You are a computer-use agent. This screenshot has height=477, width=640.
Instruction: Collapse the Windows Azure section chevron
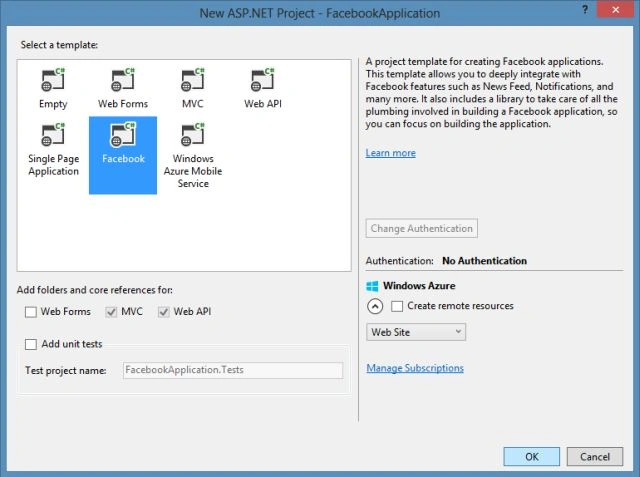click(375, 306)
